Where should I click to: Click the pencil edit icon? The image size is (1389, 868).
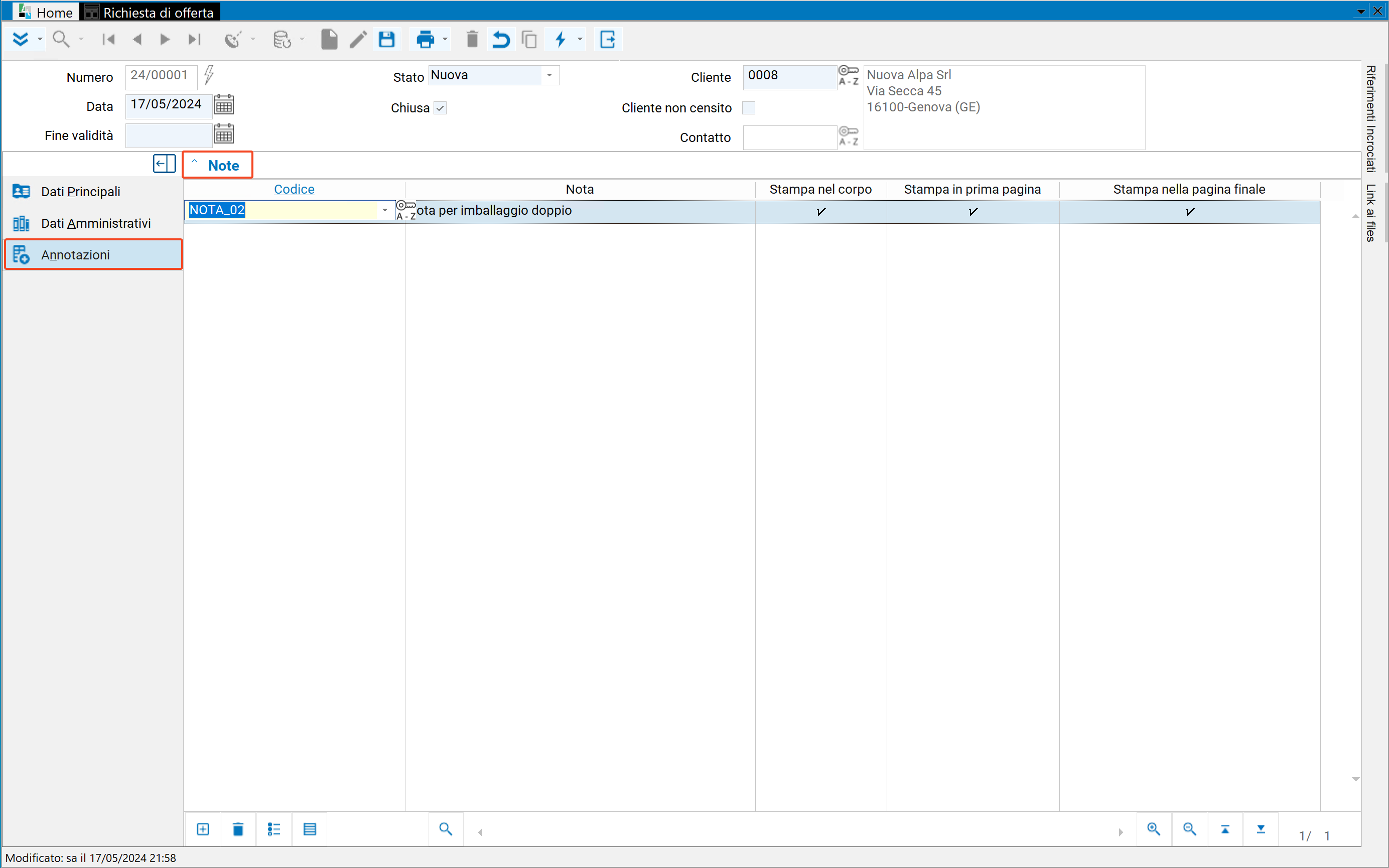pyautogui.click(x=358, y=39)
